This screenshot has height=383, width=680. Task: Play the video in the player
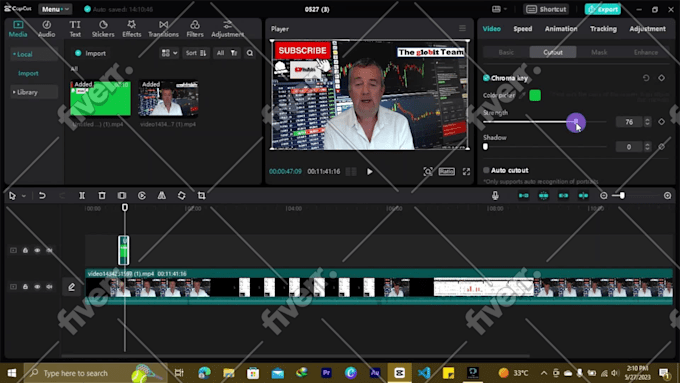(x=369, y=172)
